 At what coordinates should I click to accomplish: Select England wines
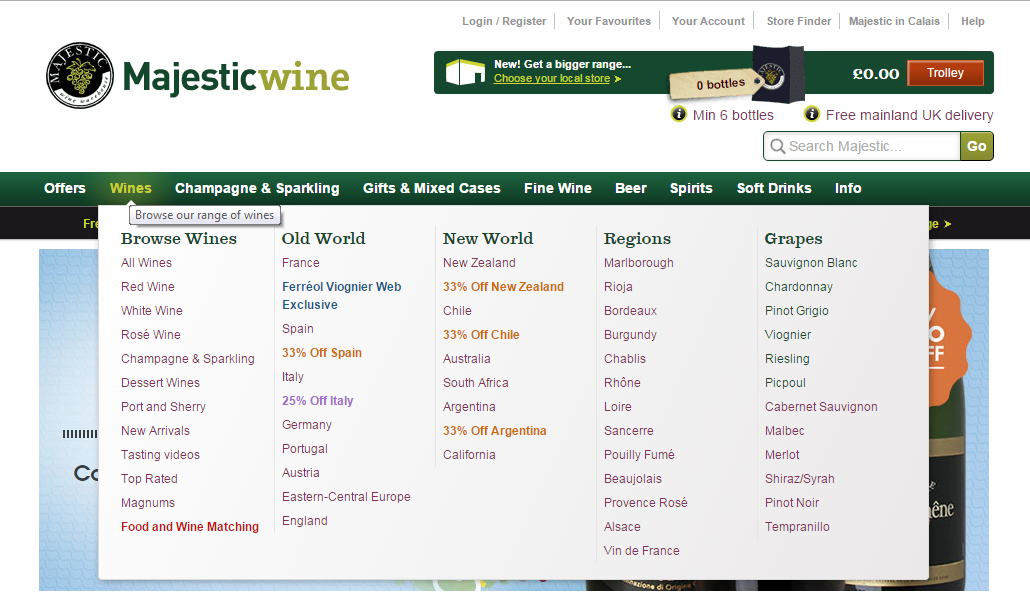[305, 521]
